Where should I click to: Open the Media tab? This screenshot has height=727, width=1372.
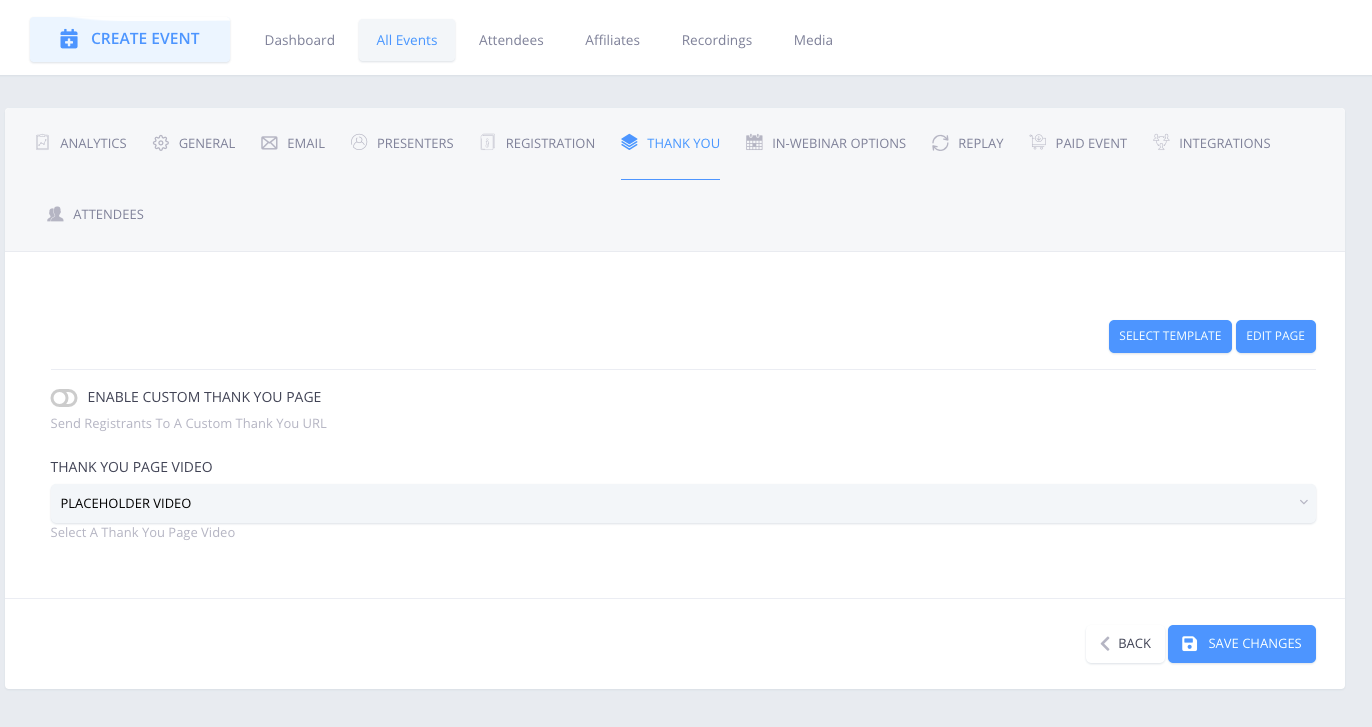813,40
